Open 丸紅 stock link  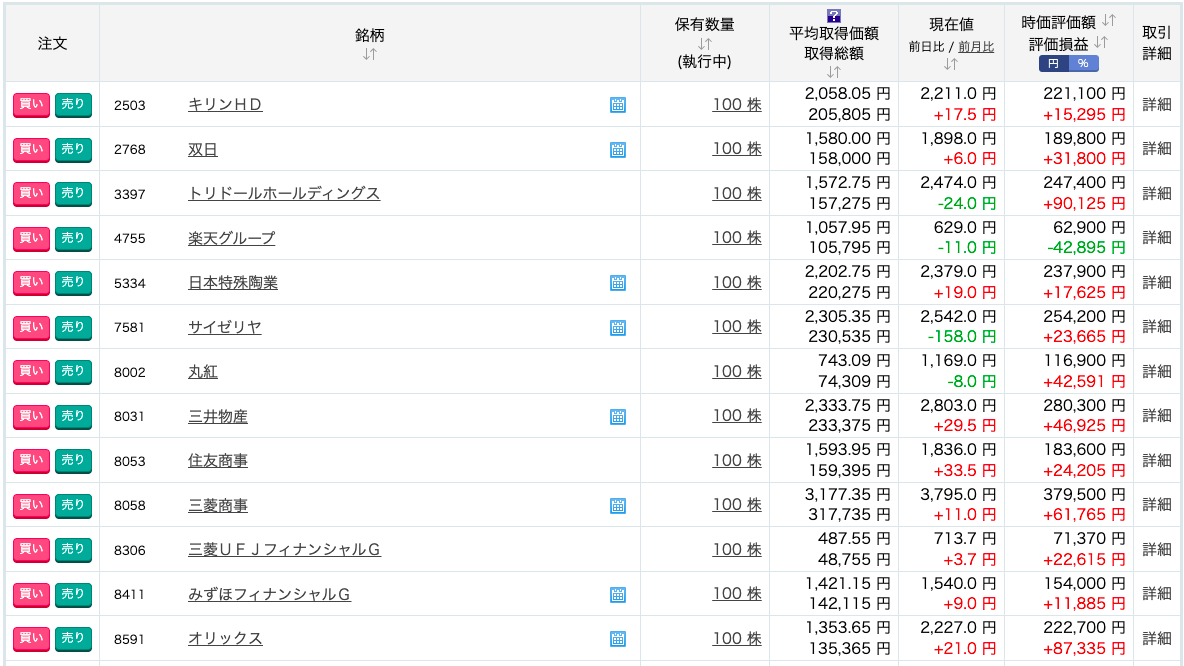tap(202, 372)
